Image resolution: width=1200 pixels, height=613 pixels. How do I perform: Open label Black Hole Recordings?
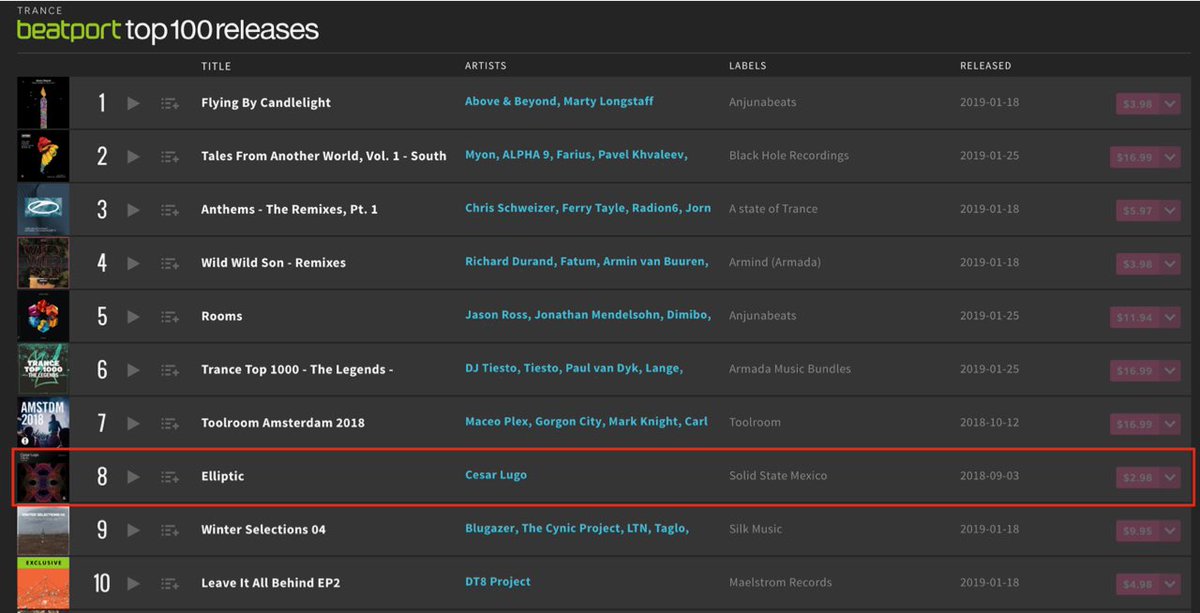point(789,156)
